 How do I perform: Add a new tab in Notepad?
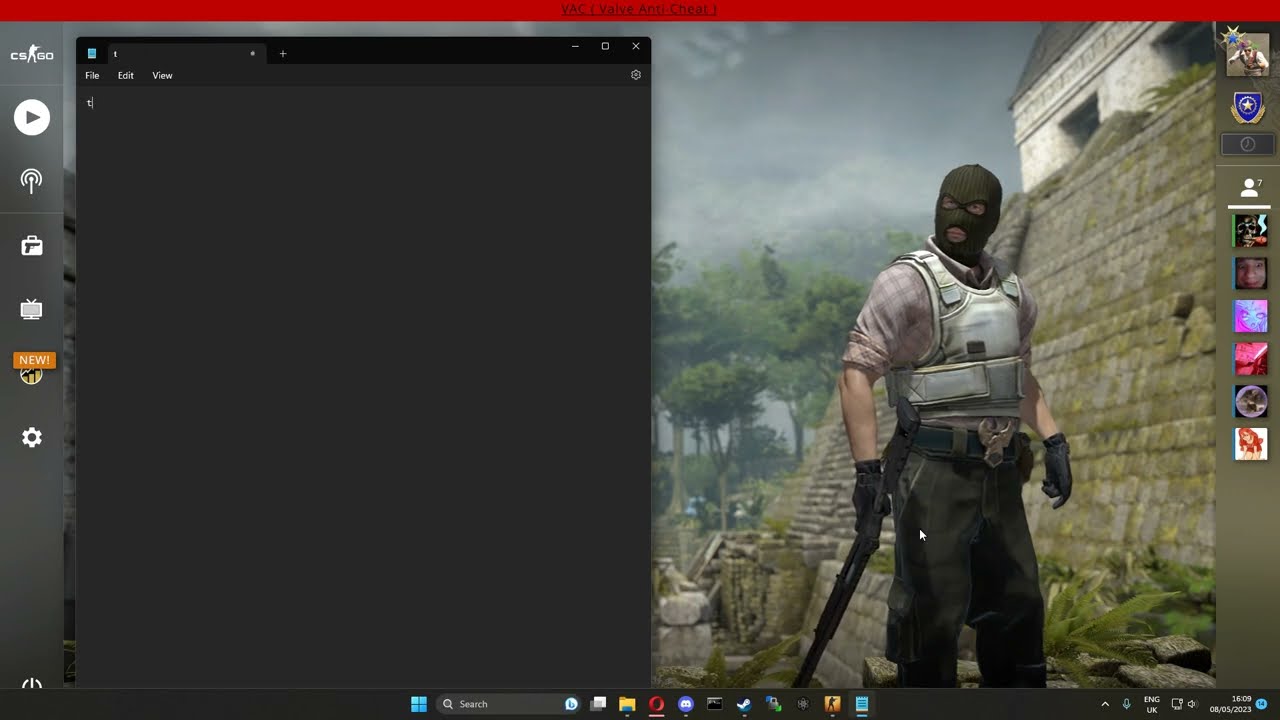(283, 54)
